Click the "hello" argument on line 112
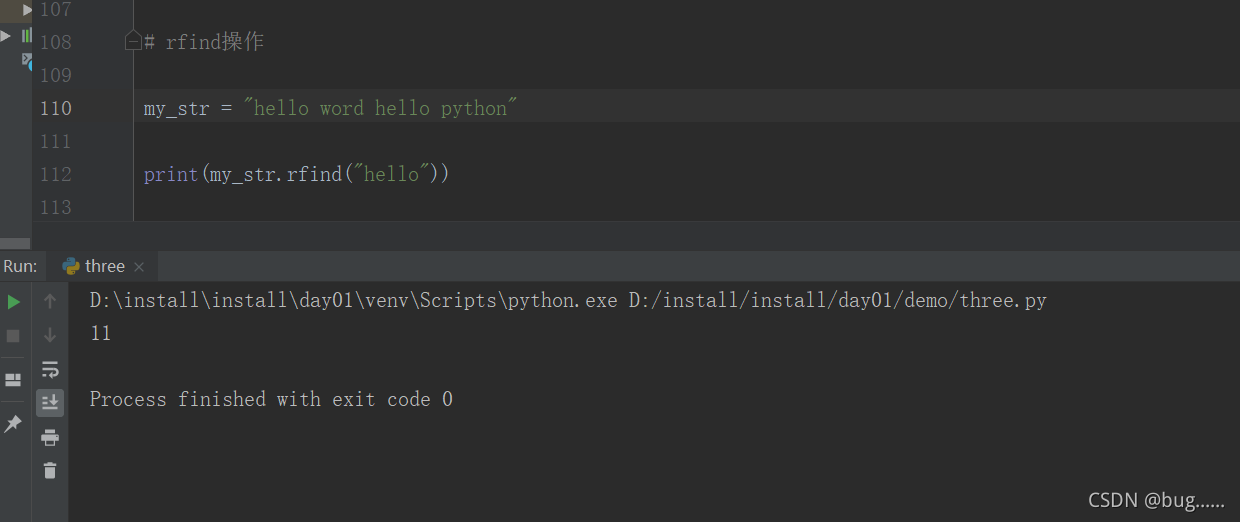 tap(391, 174)
